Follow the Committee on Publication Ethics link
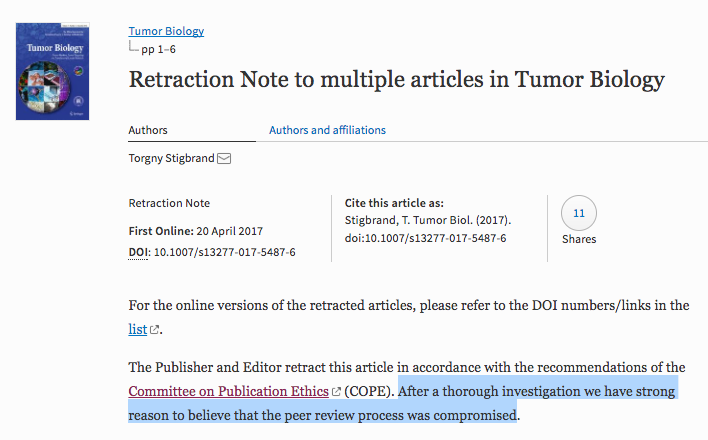708x440 pixels. 228,391
